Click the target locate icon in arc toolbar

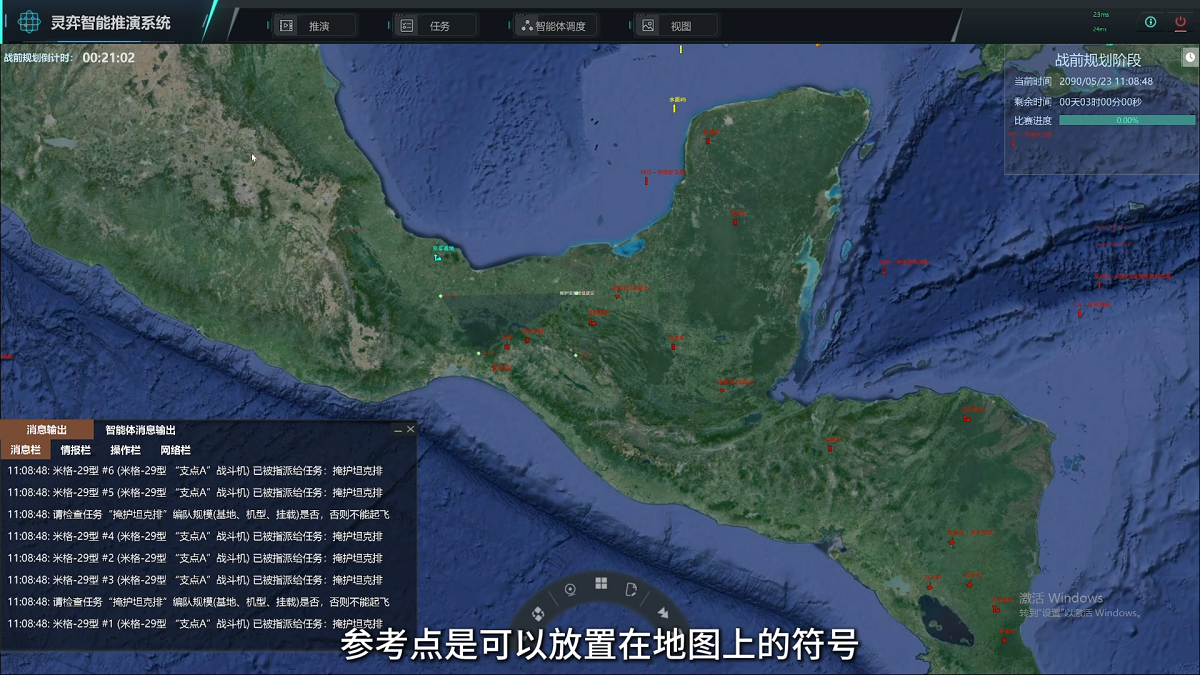coord(570,590)
